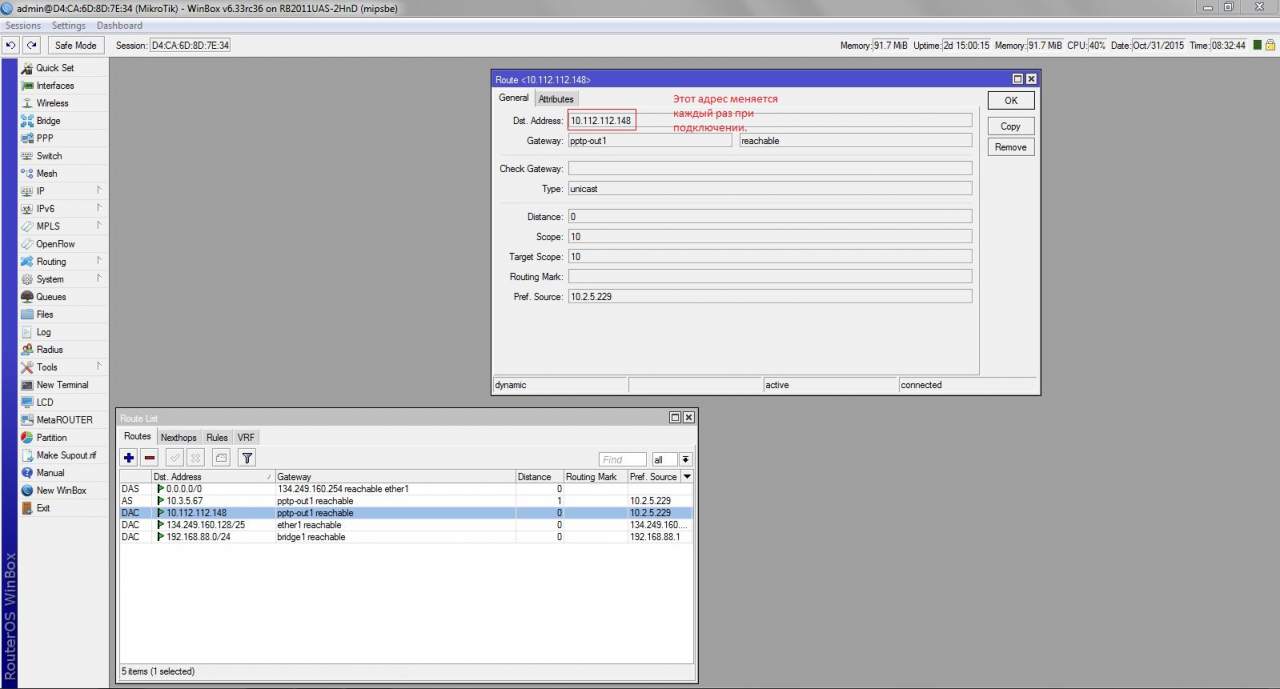The height and width of the screenshot is (689, 1280).
Task: Click the funnel filter icon in Route List
Action: pyautogui.click(x=247, y=458)
